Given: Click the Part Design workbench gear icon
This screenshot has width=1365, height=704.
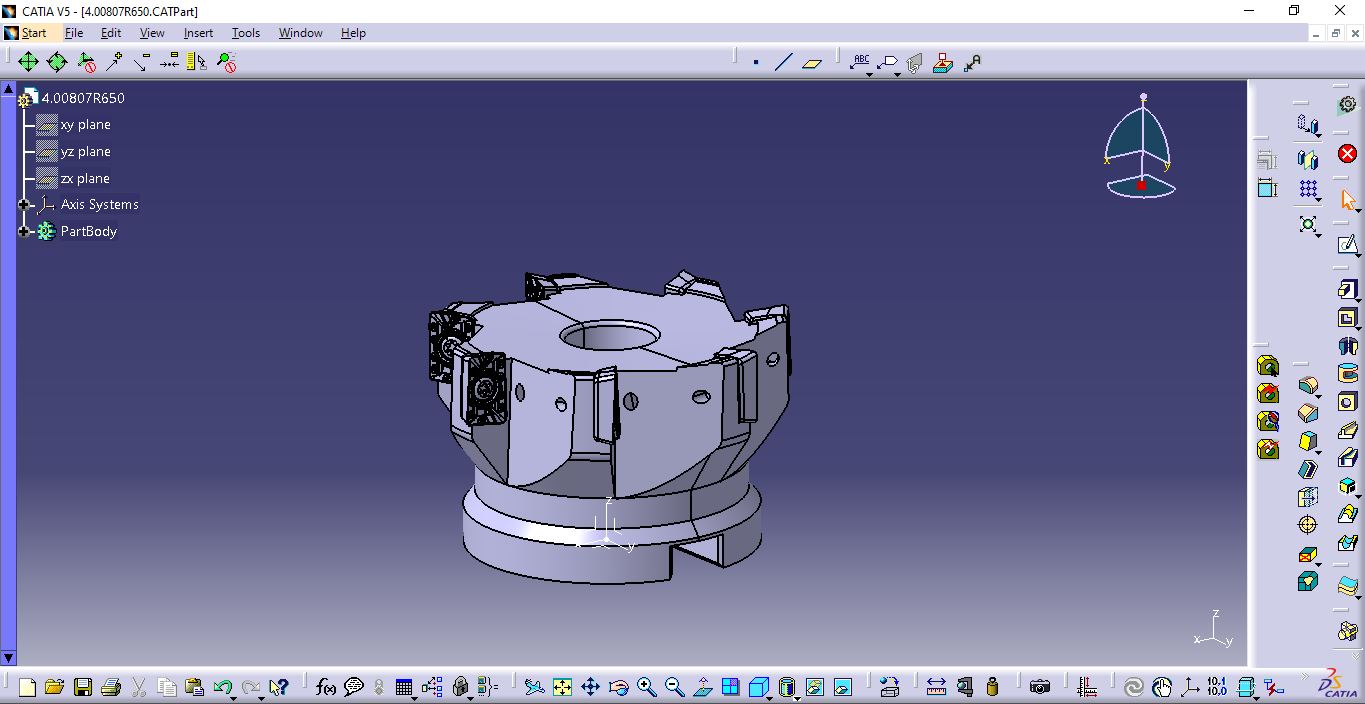Looking at the screenshot, I should pyautogui.click(x=1348, y=104).
